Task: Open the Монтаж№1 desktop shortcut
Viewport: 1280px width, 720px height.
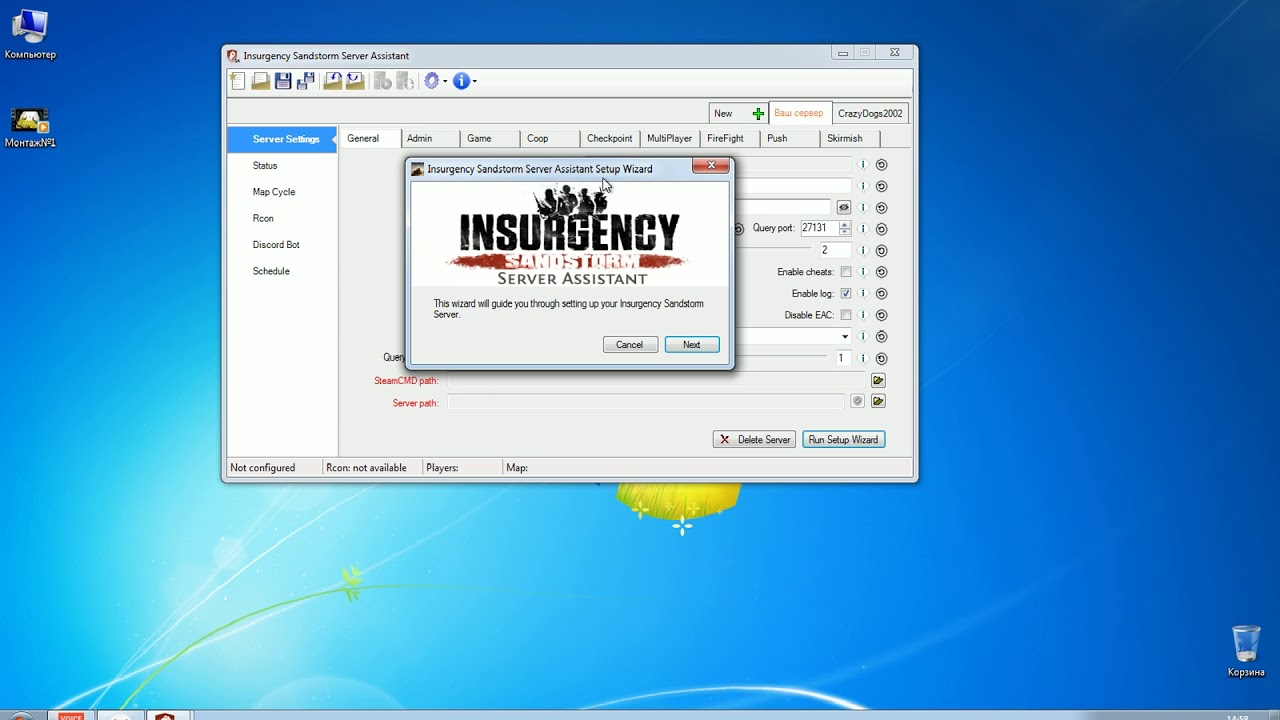Action: click(x=30, y=128)
